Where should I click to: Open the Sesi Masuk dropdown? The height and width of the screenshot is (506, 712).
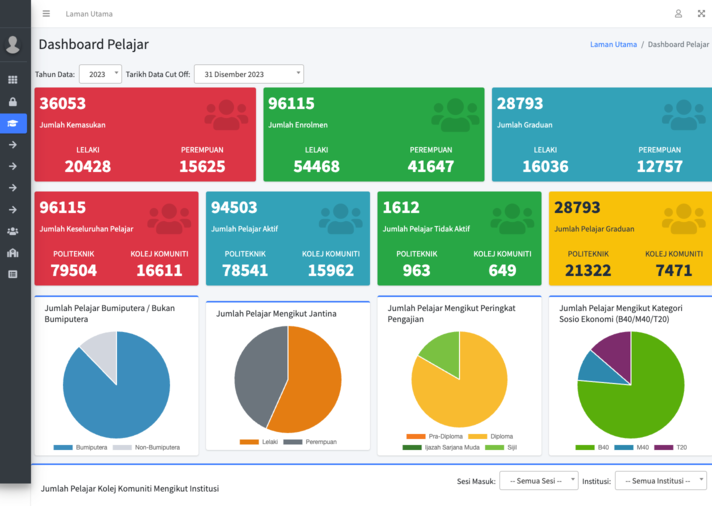[538, 481]
